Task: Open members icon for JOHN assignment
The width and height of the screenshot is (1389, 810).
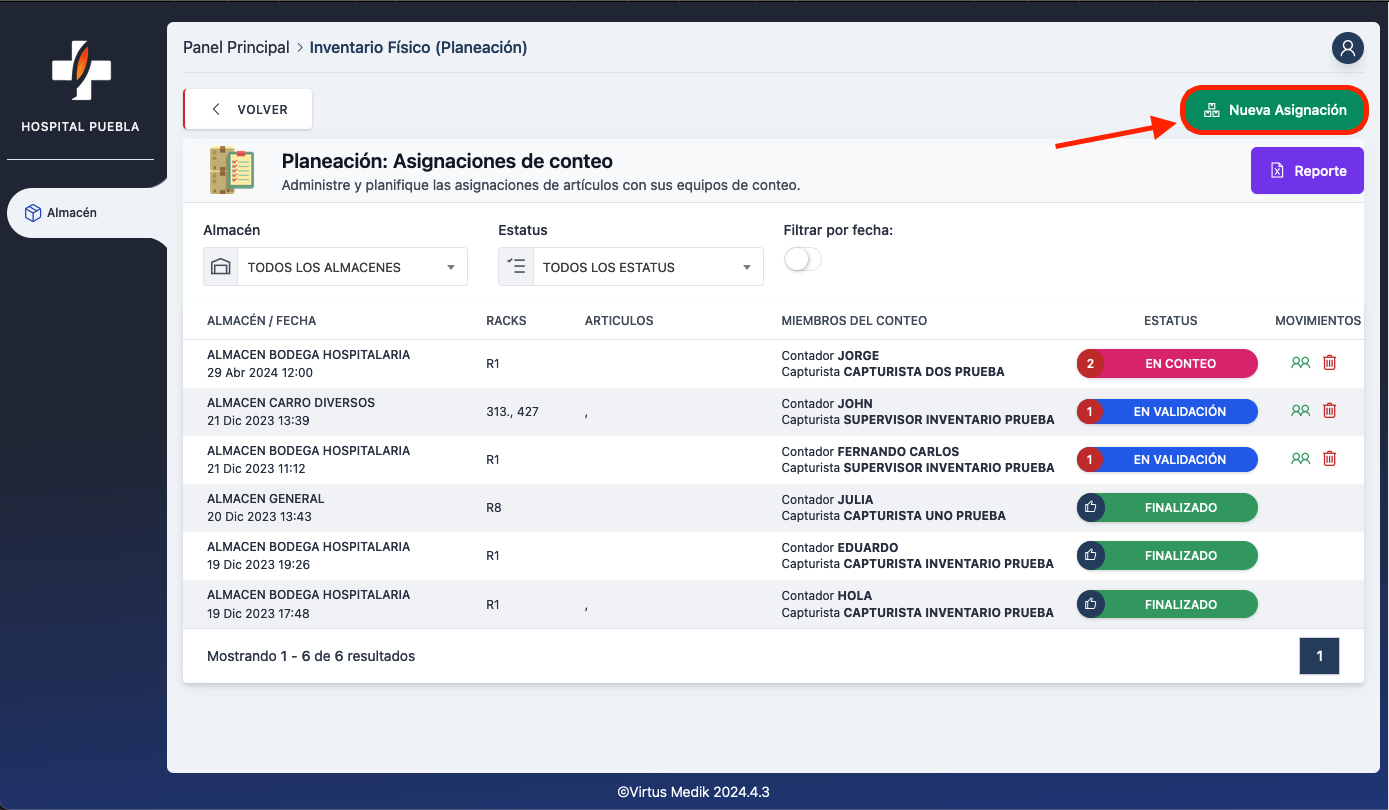Action: 1300,411
